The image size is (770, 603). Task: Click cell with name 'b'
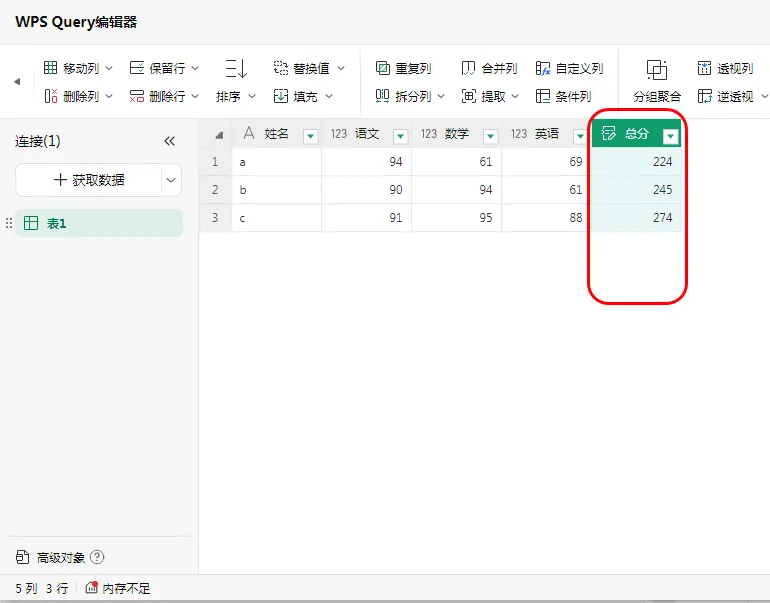click(x=276, y=190)
